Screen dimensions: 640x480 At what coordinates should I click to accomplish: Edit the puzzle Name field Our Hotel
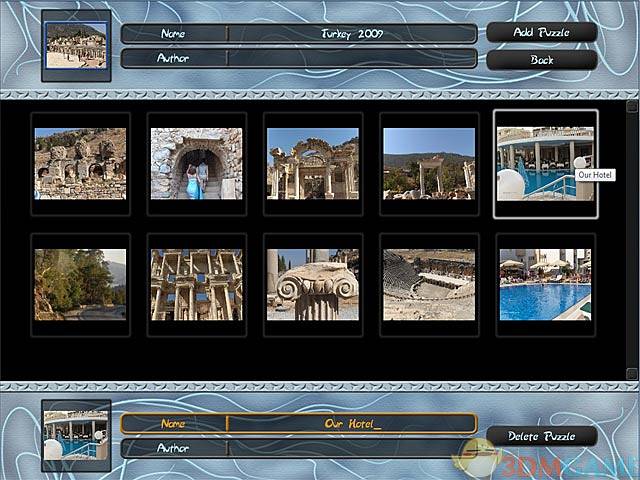click(351, 423)
